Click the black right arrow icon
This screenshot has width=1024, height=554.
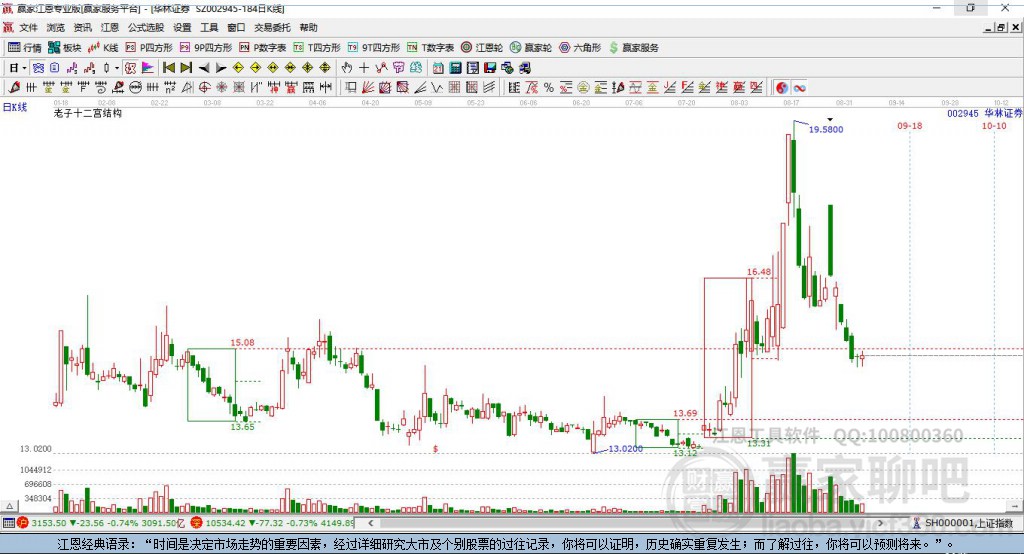pos(221,68)
